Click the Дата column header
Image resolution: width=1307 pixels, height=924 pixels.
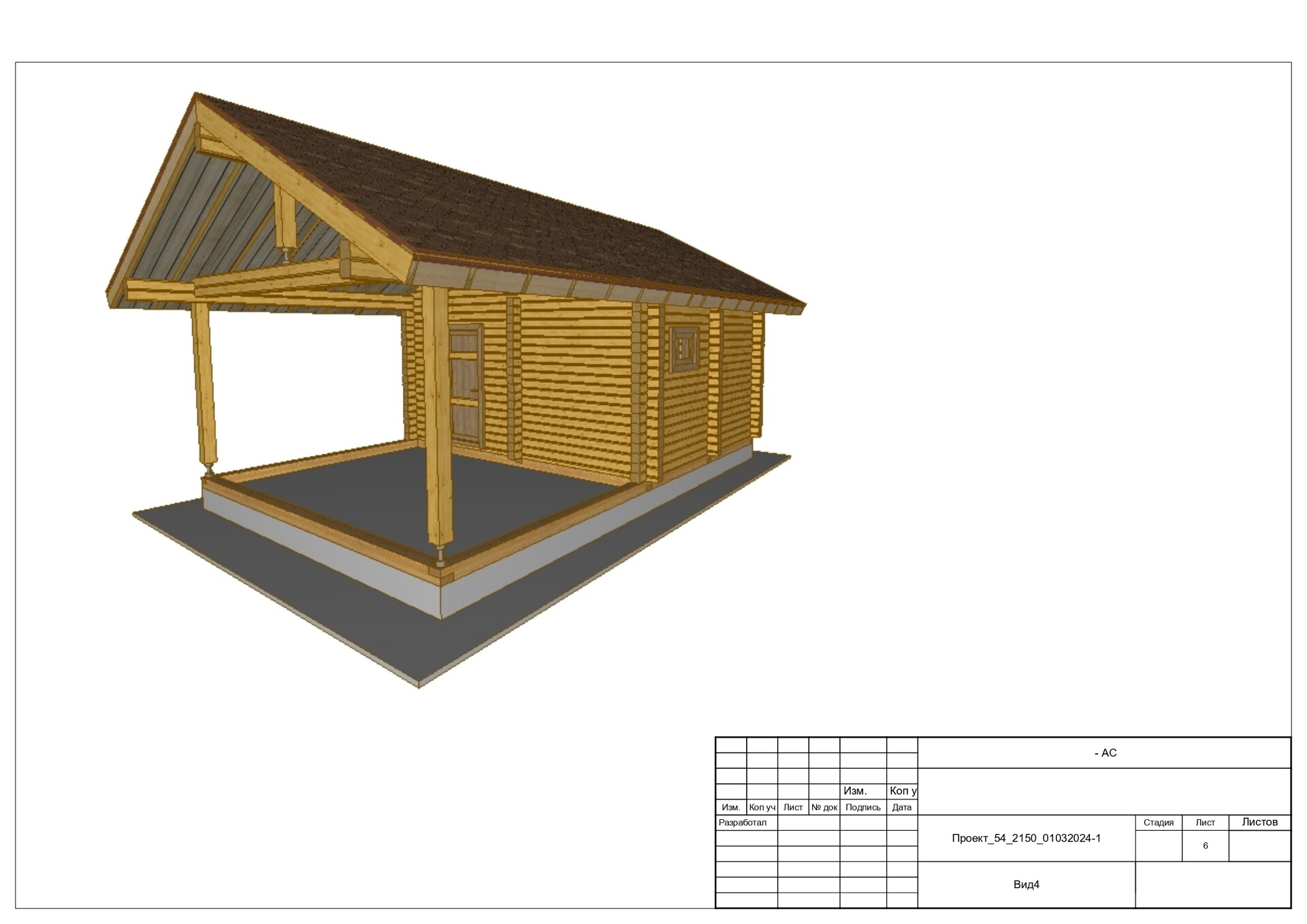tap(901, 807)
